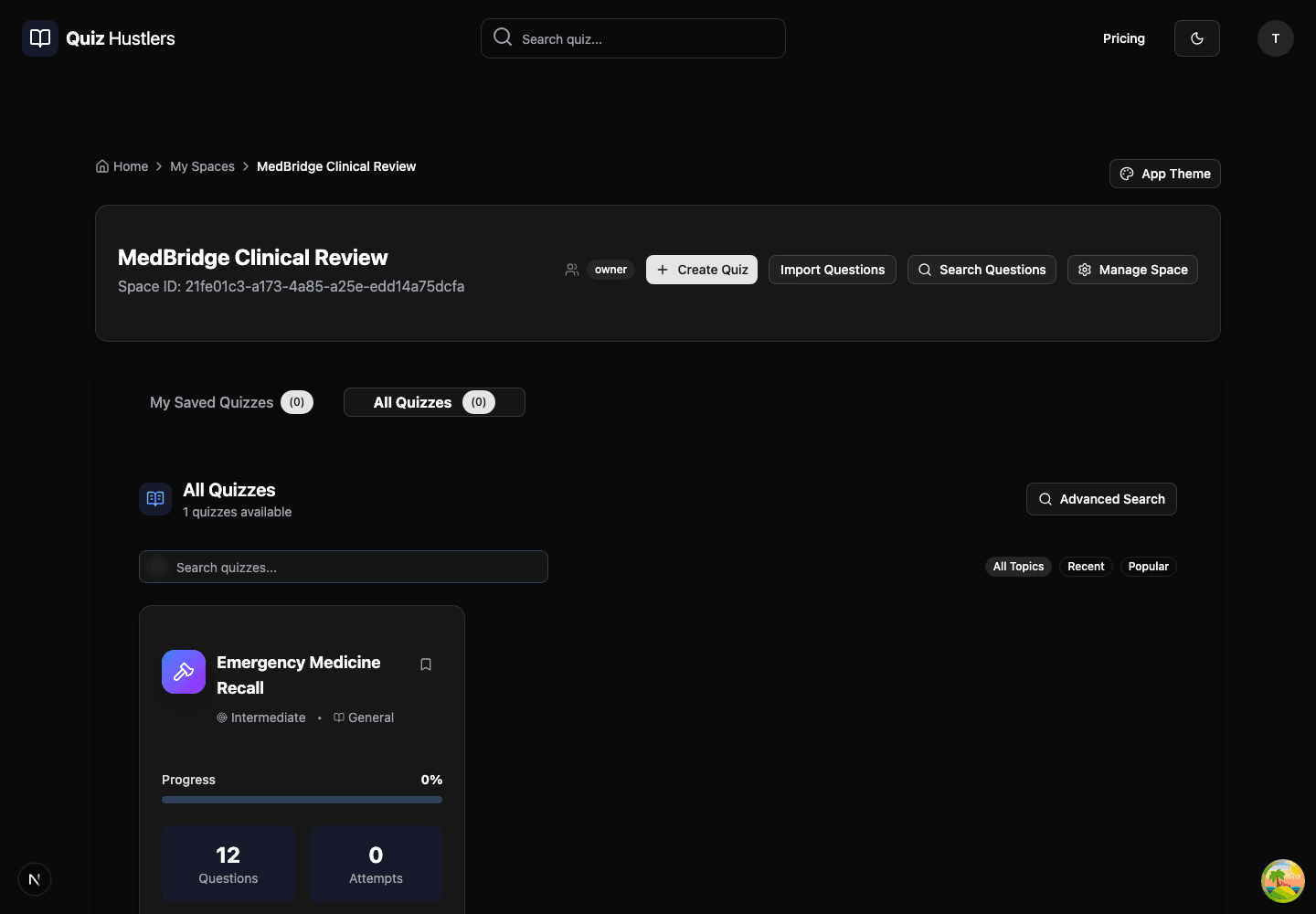Select the All Topics filter

1018,567
